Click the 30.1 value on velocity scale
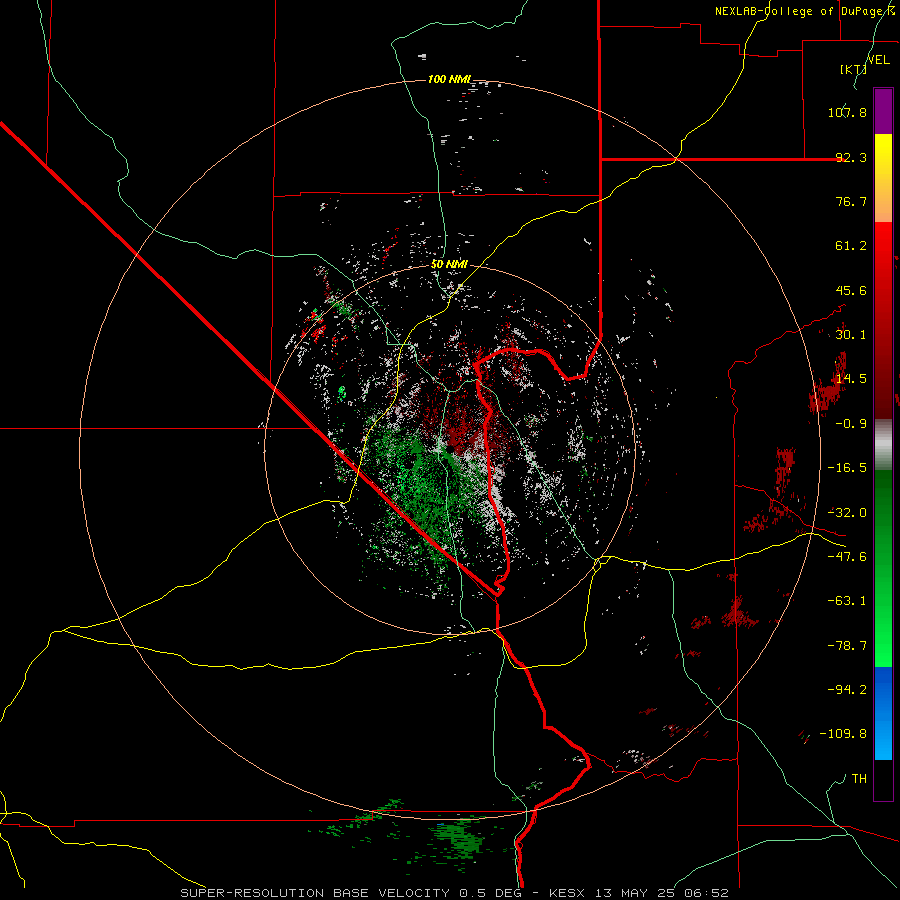 [851, 335]
